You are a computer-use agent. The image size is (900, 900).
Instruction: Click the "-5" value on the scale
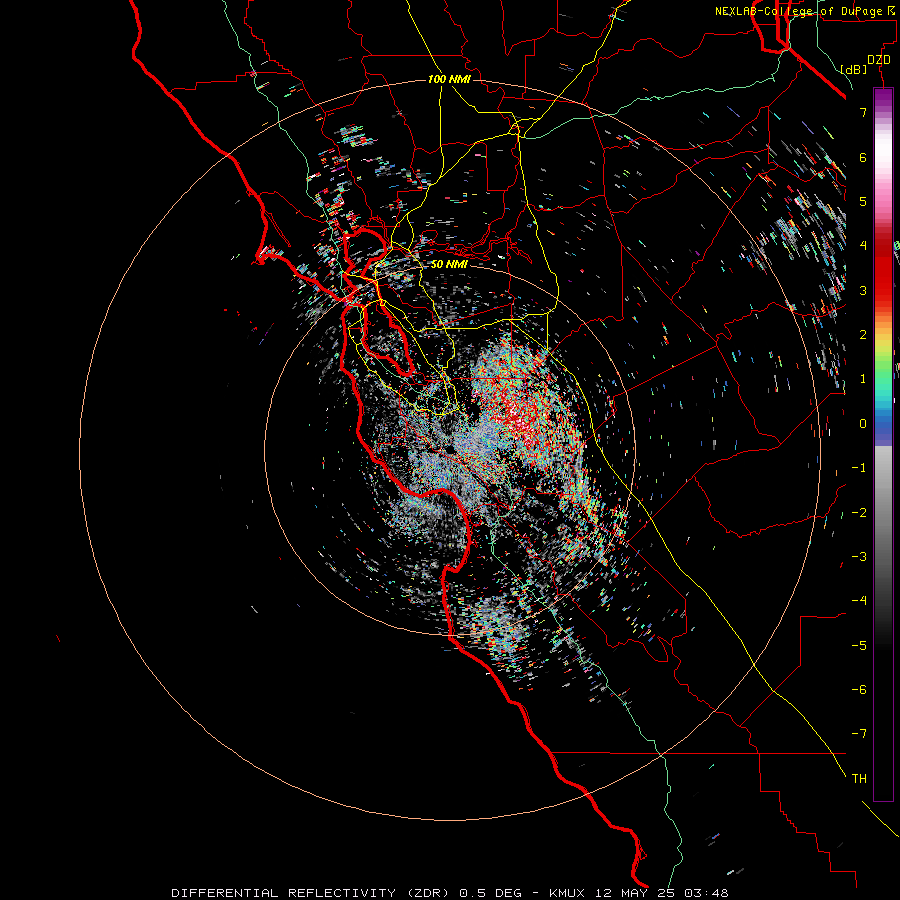[859, 646]
